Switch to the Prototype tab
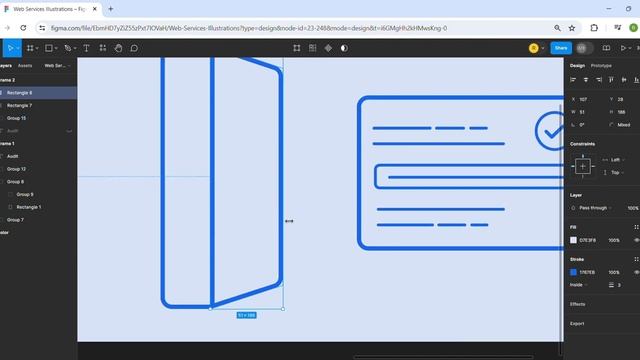 click(601, 66)
